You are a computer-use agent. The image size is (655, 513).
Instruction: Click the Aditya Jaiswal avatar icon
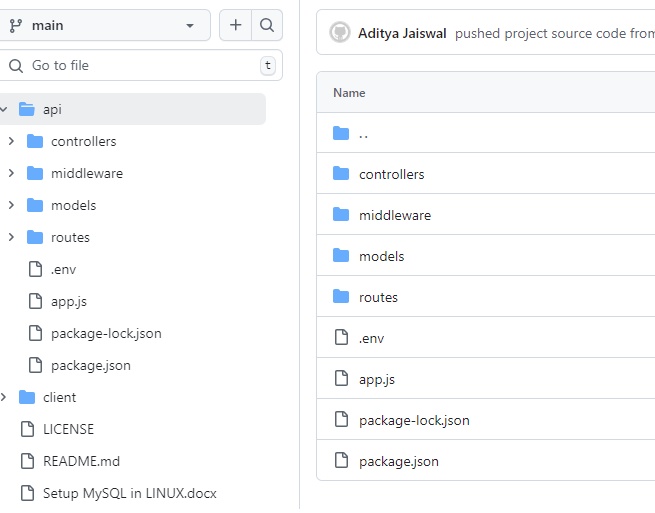tap(340, 33)
